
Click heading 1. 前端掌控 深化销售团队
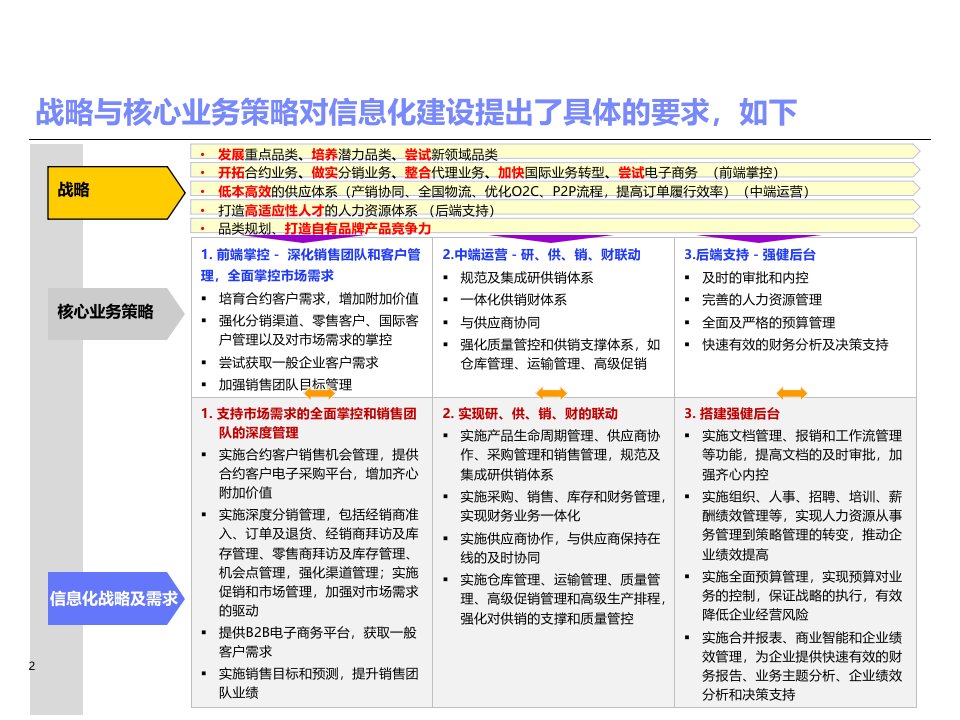click(x=310, y=265)
